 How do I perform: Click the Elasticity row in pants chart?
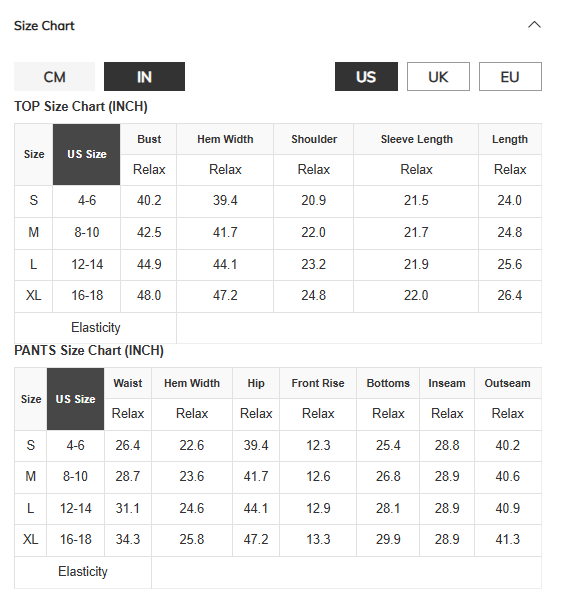(278, 572)
